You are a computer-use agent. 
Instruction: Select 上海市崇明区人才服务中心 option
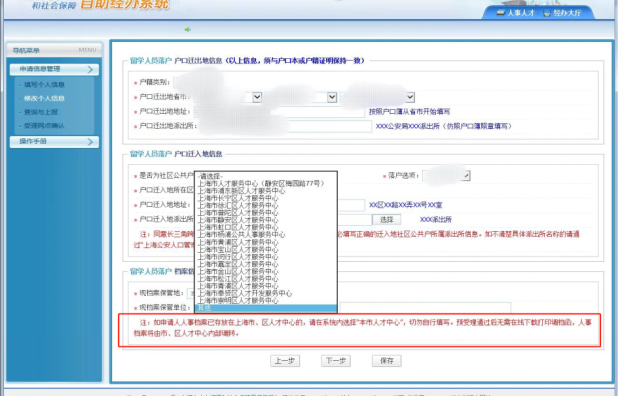[266, 301]
